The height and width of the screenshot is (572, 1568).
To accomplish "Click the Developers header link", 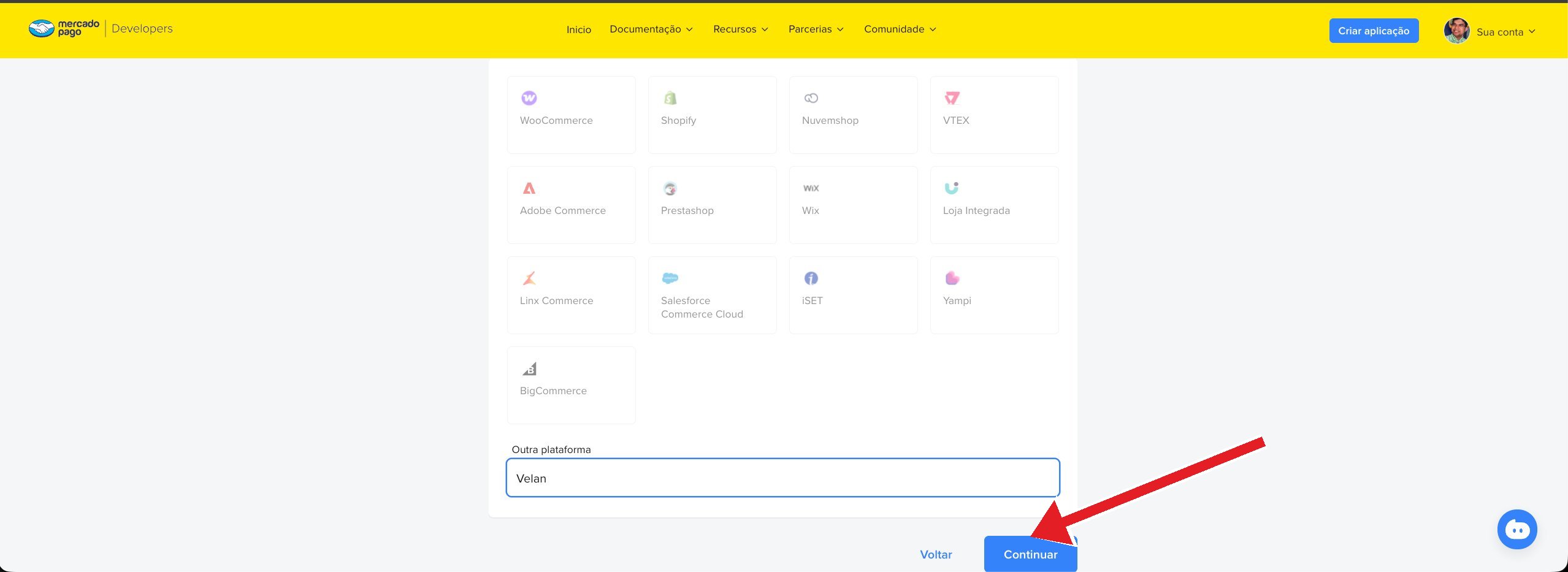I will 142,28.
